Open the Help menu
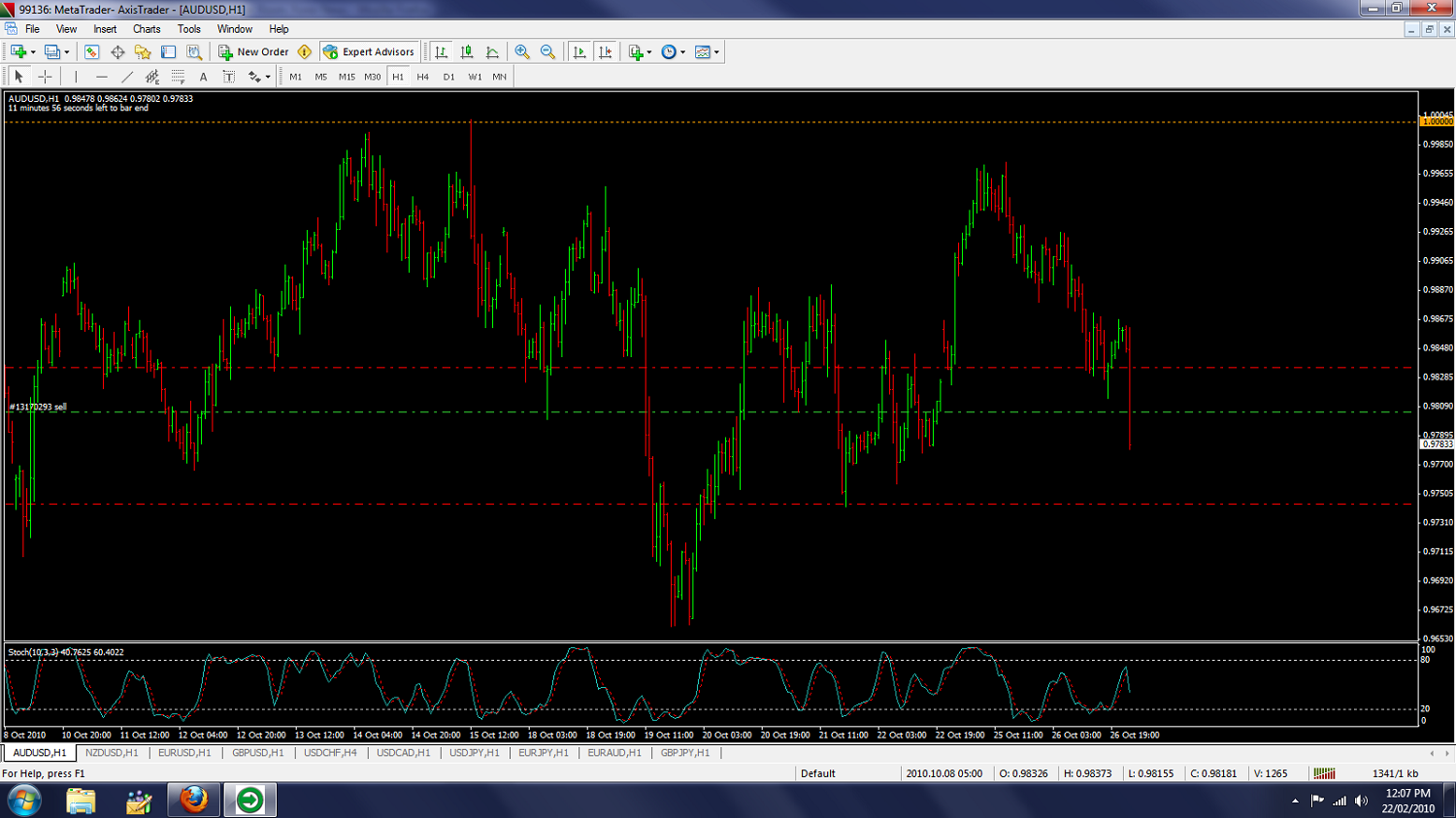The height and width of the screenshot is (818, 1456). pyautogui.click(x=279, y=29)
